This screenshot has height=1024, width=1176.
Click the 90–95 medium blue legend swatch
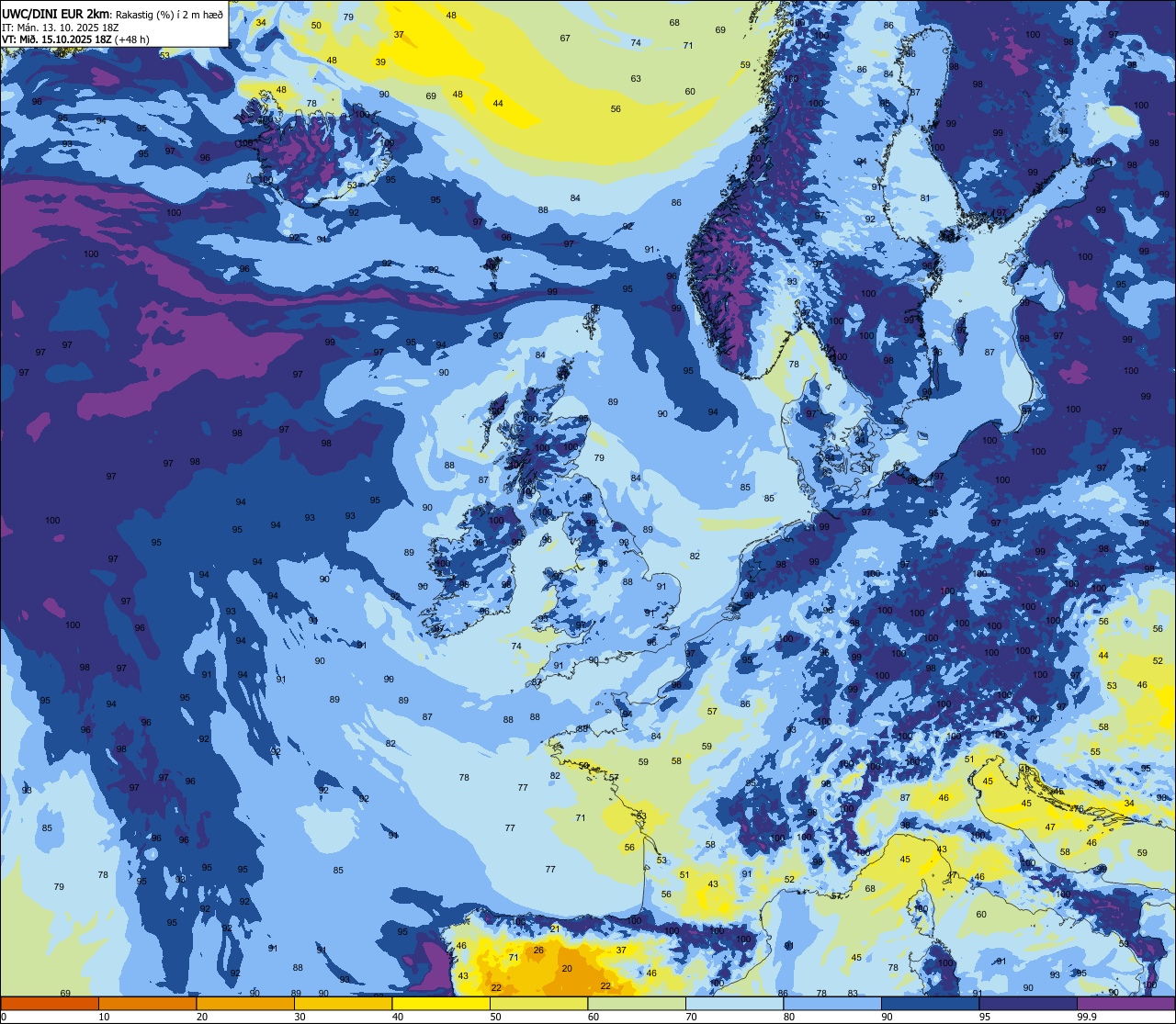[930, 1003]
